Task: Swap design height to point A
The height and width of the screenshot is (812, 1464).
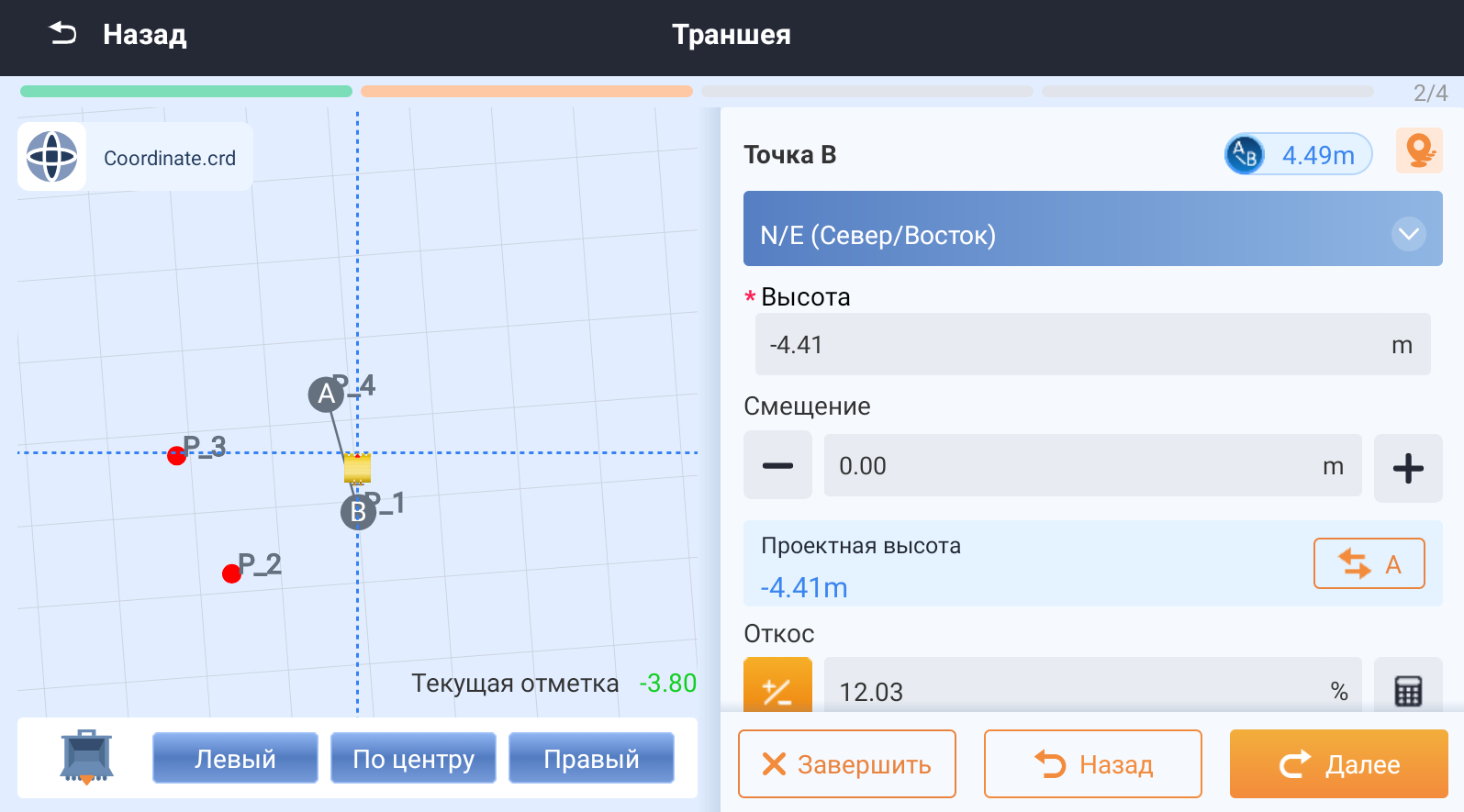Action: pos(1369,563)
